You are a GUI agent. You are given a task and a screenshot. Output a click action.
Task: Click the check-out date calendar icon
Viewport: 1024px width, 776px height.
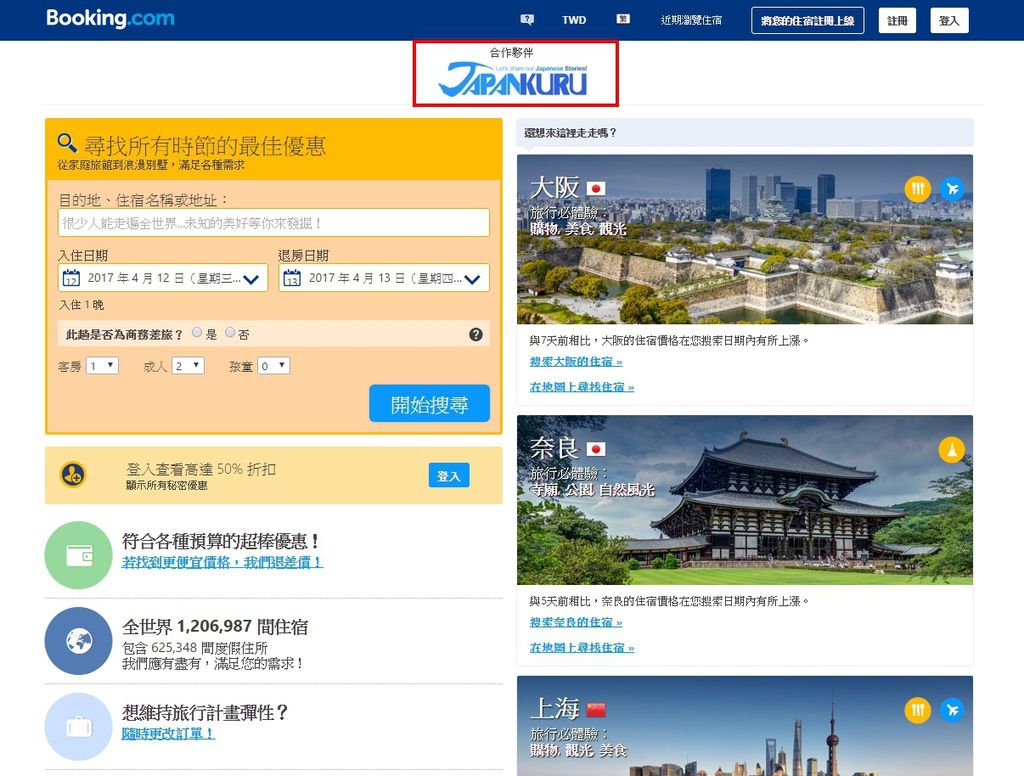coord(292,278)
